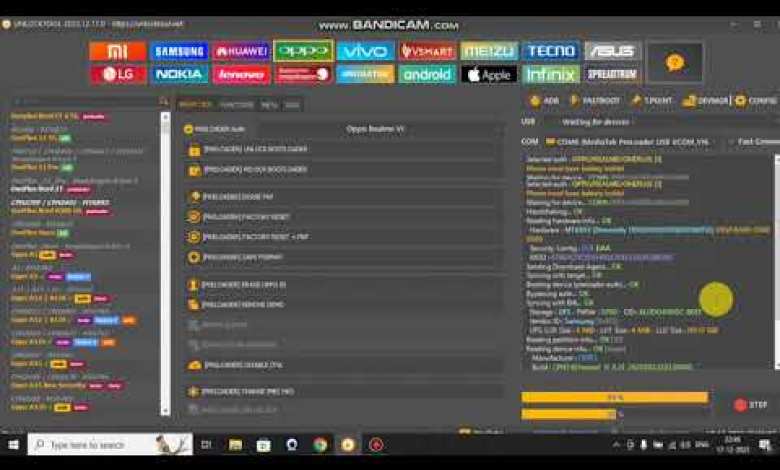Click the upper yellow progress bar

click(x=615, y=397)
